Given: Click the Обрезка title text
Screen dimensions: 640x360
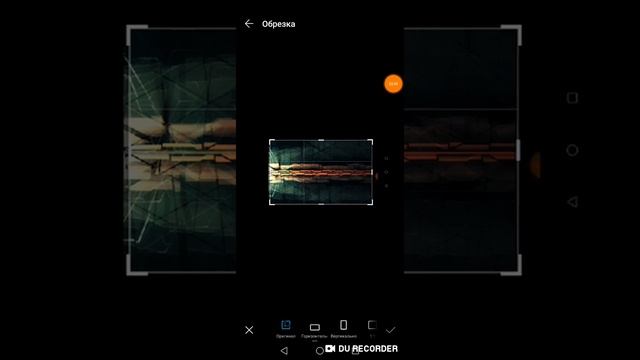Looking at the screenshot, I should point(278,24).
